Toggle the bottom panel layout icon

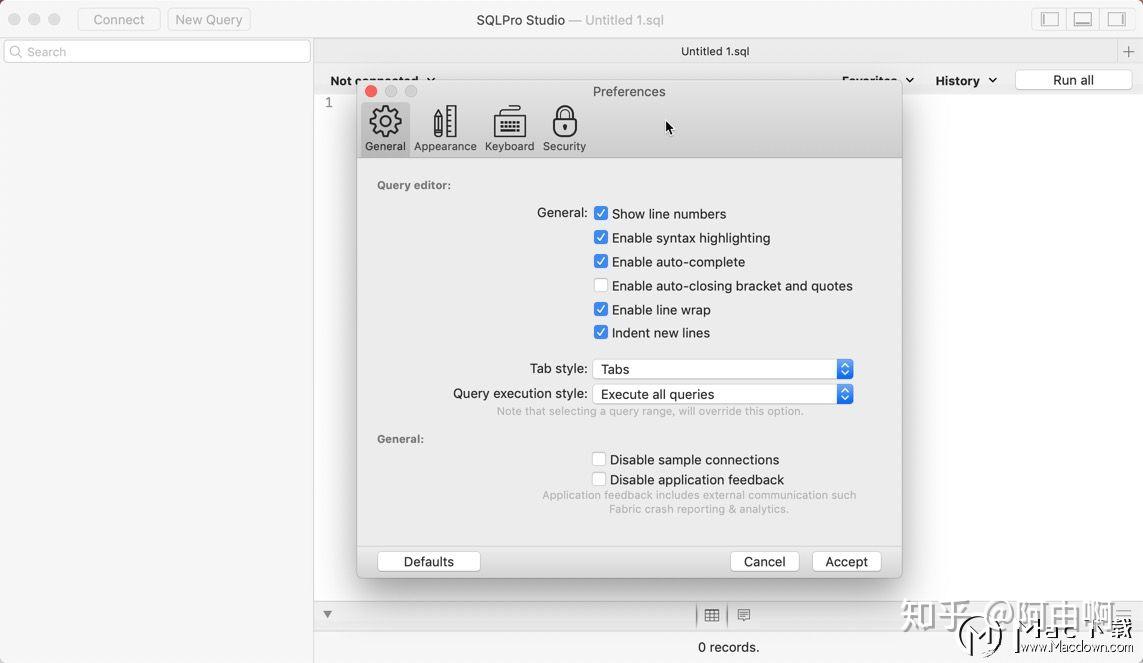point(1082,18)
